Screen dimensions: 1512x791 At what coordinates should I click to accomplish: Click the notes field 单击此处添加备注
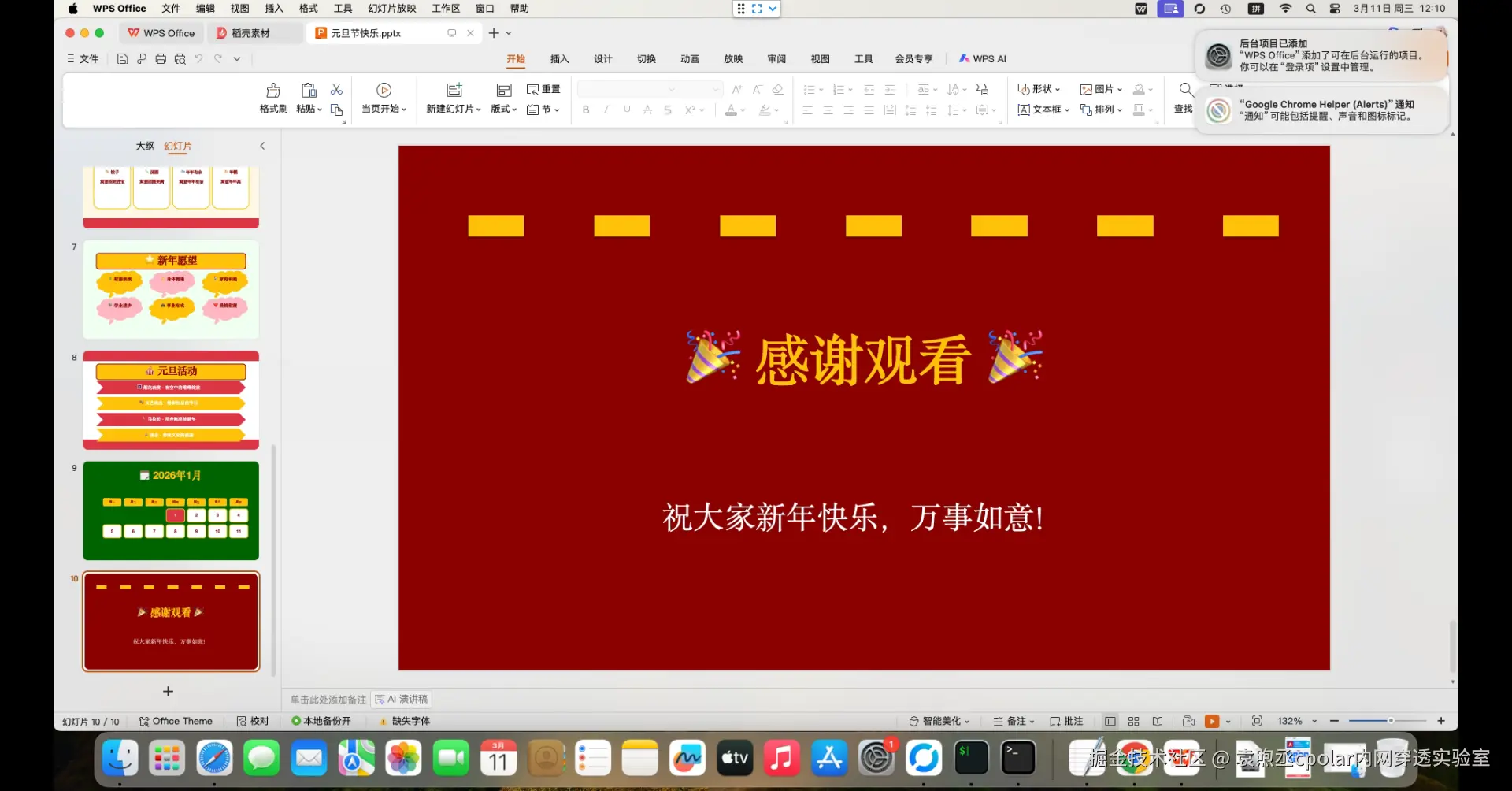point(328,700)
